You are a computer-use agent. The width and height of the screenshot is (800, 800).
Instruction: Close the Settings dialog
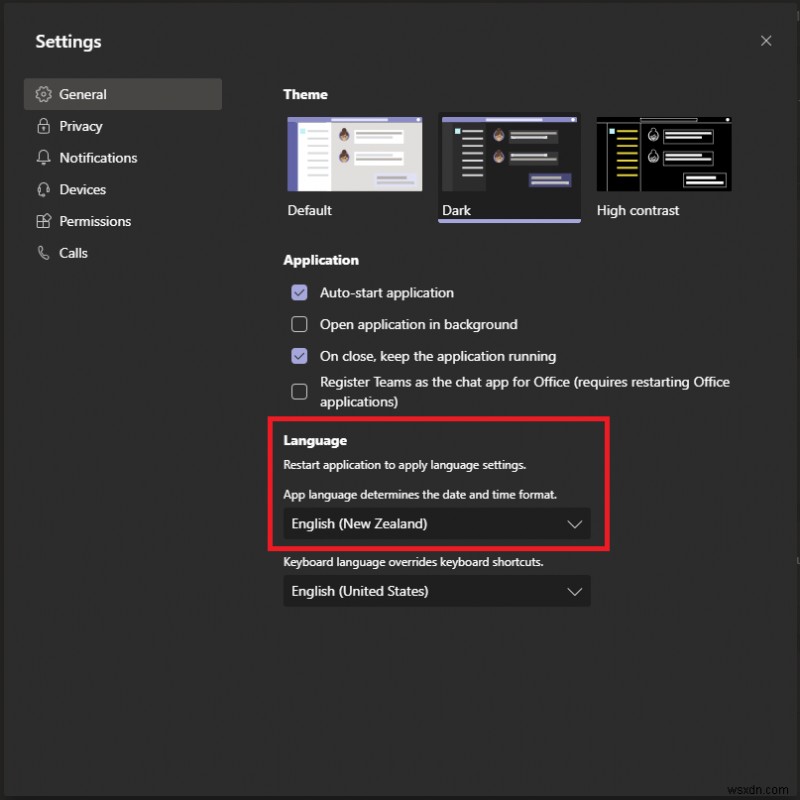click(766, 41)
